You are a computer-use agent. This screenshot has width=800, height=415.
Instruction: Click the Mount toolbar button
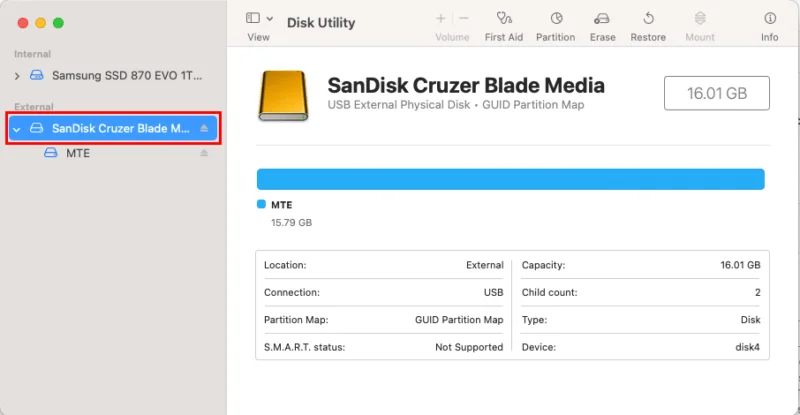699,27
